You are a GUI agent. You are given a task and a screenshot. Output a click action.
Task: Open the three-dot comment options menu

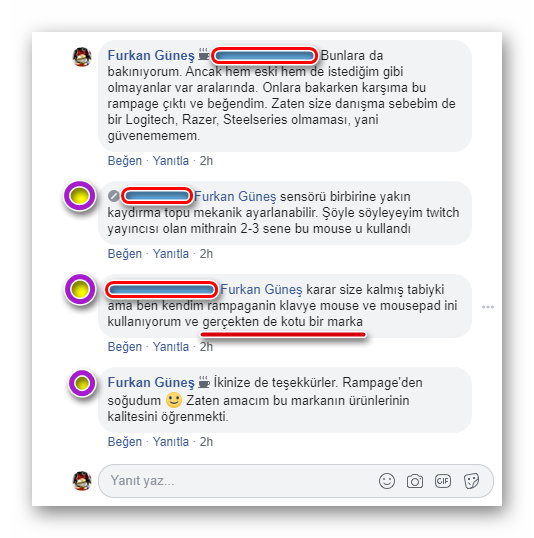[x=488, y=307]
